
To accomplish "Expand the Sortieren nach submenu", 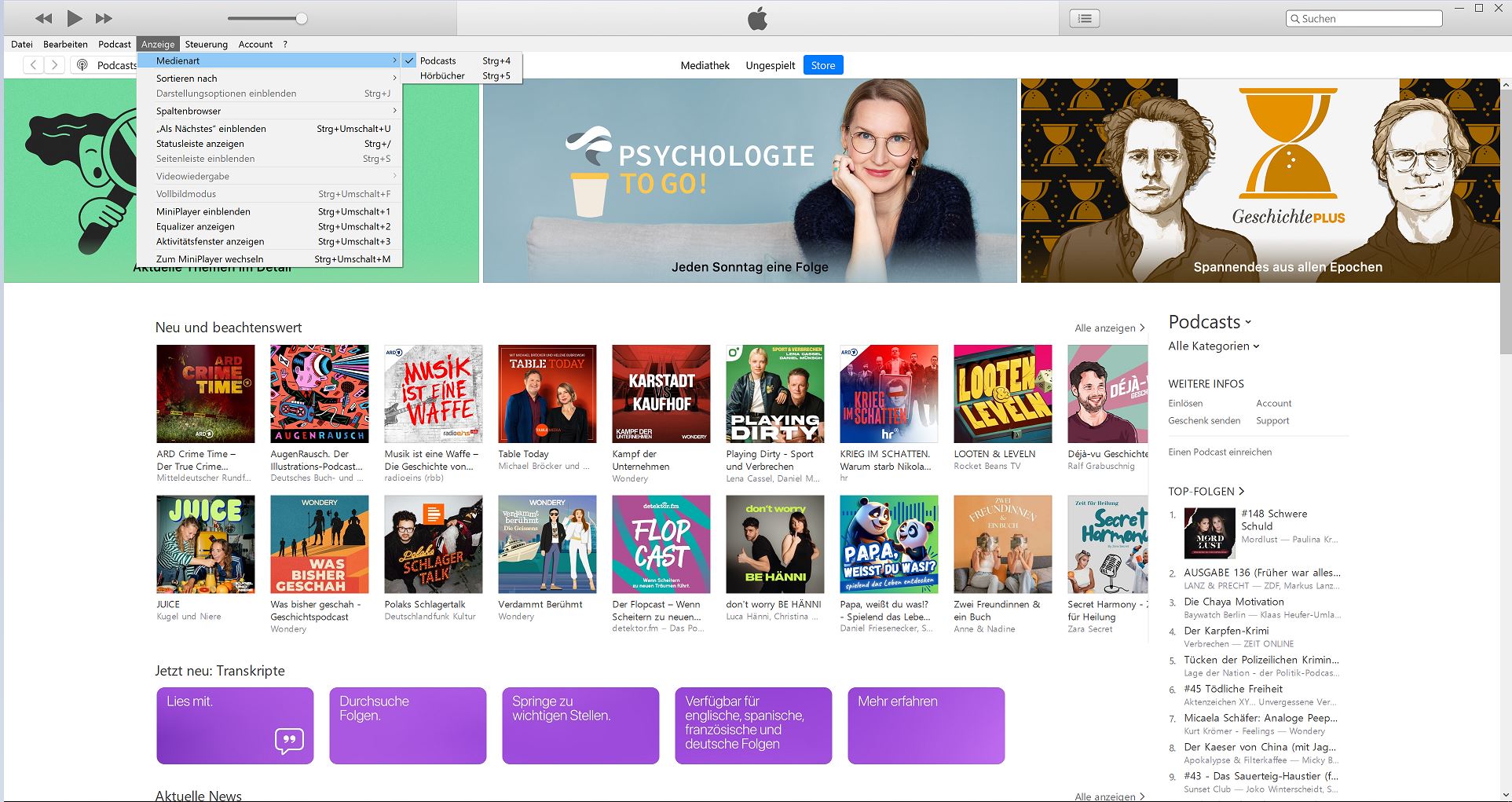I will (x=269, y=78).
